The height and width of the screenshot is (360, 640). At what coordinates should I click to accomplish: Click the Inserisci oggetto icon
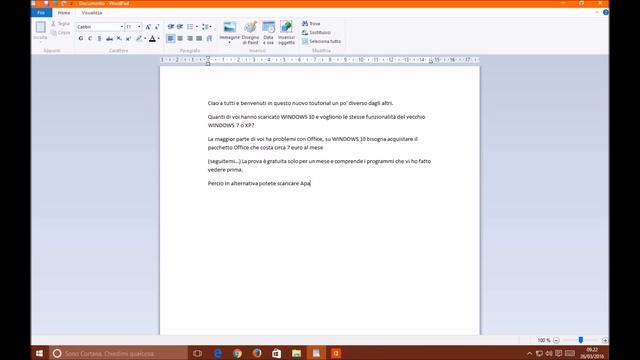(x=286, y=33)
